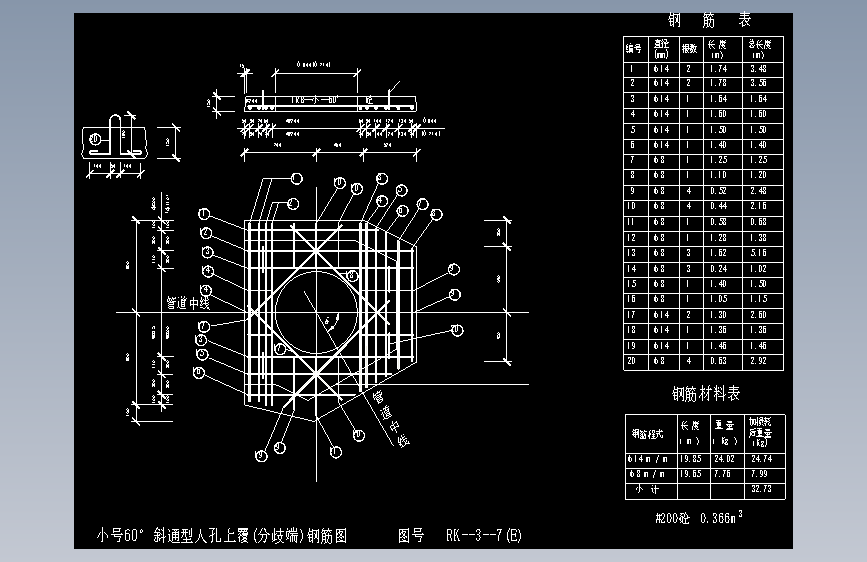Image resolution: width=867 pixels, height=562 pixels.
Task: Click total length value 2.48
Action: click(758, 191)
